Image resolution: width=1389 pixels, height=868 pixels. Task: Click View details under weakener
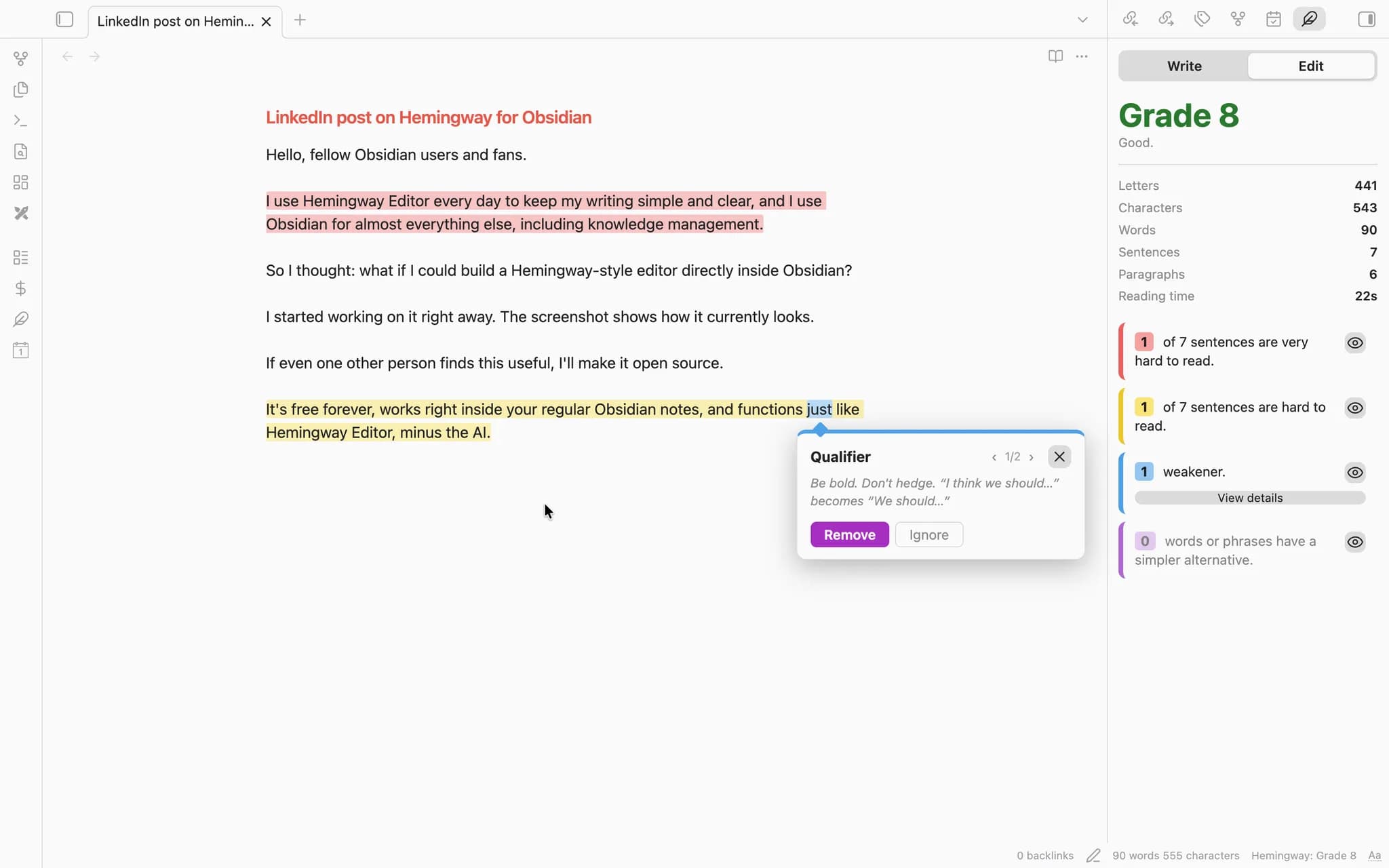click(1249, 498)
